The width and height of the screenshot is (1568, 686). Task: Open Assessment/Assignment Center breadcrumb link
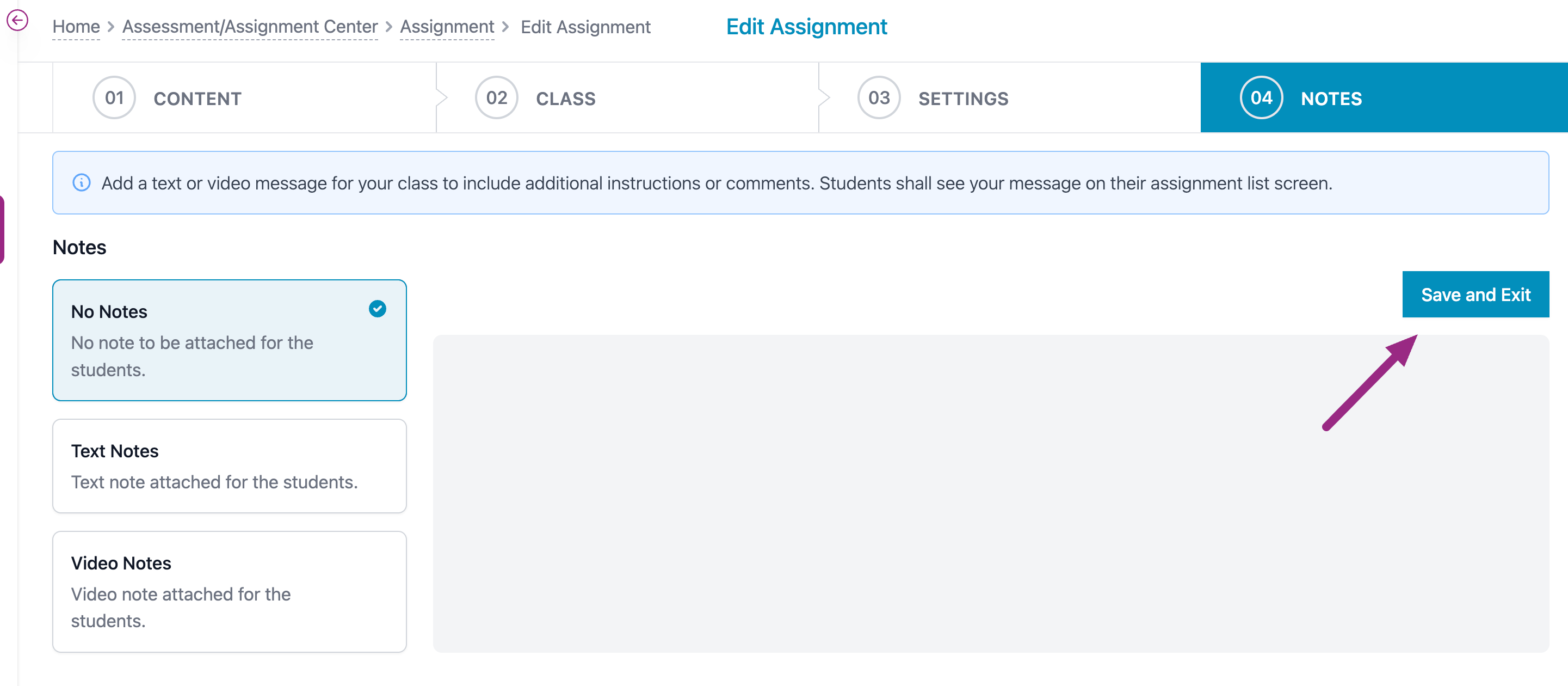pos(250,27)
